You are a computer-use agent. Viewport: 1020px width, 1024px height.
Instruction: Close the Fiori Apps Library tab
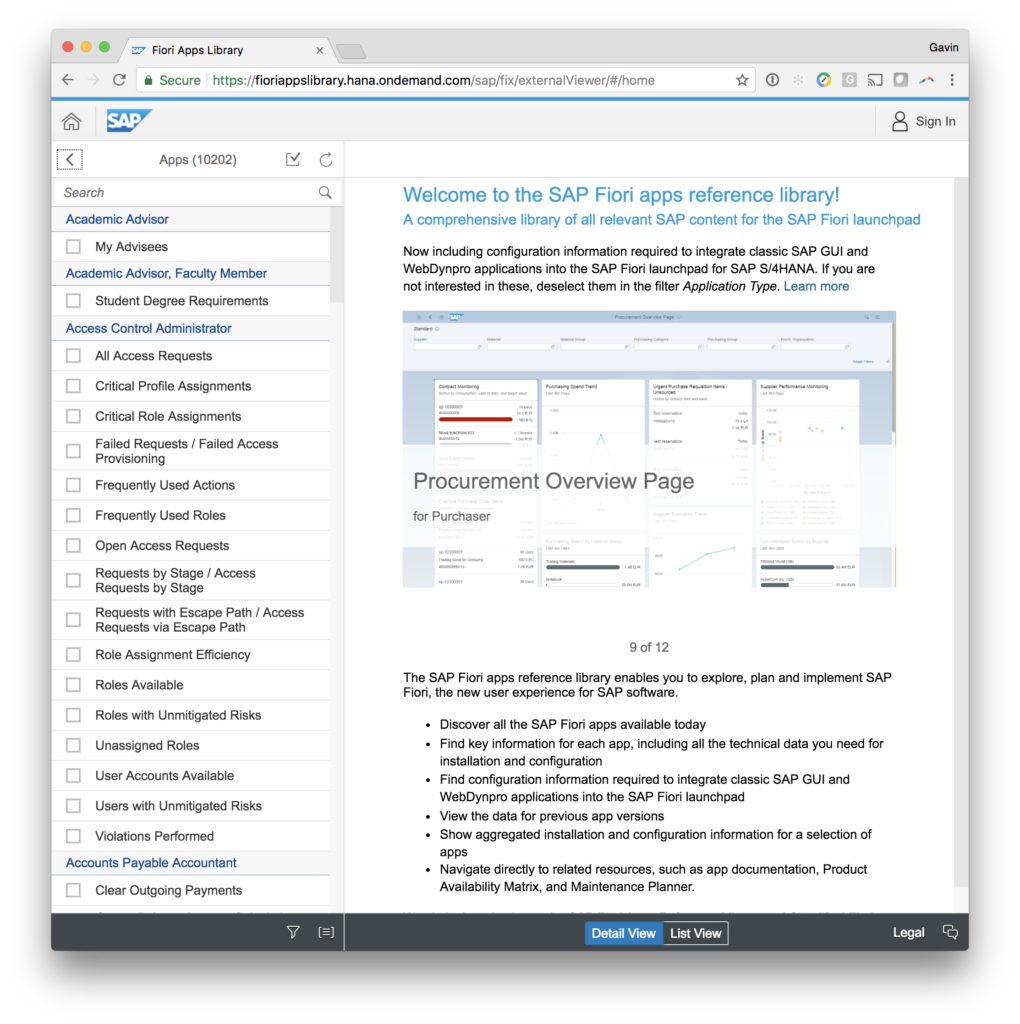click(319, 50)
